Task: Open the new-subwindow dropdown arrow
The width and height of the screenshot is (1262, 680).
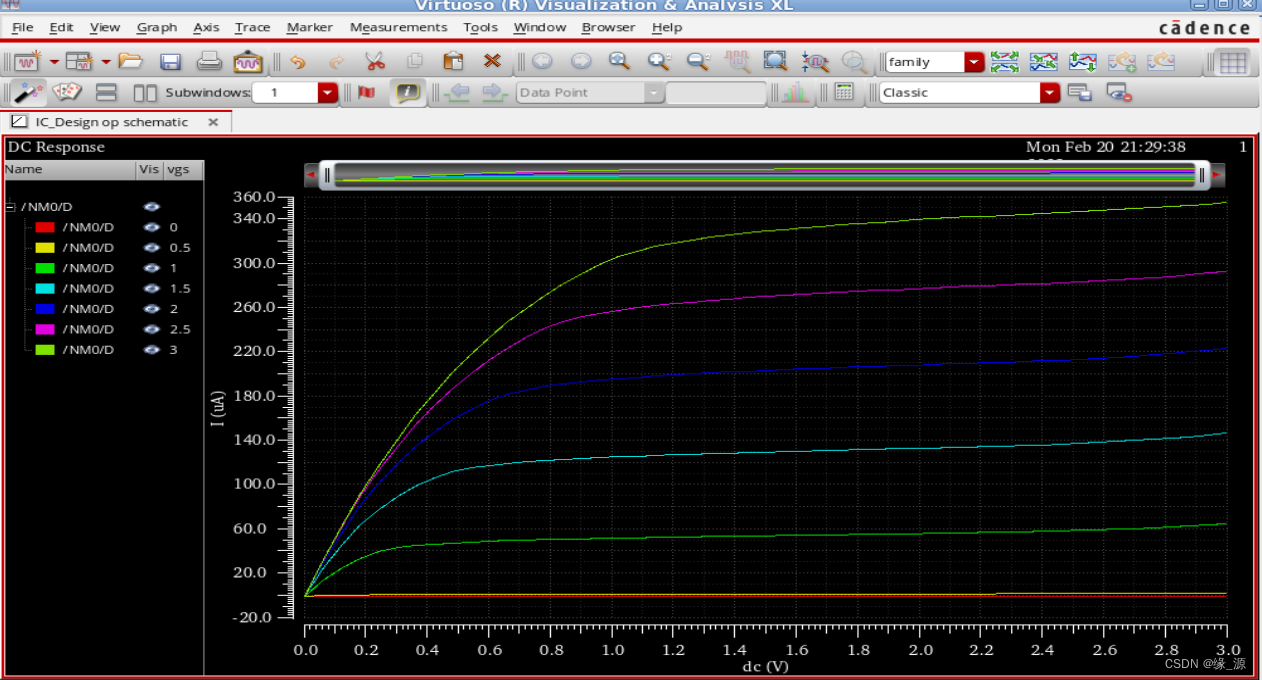Action: pyautogui.click(x=105, y=62)
